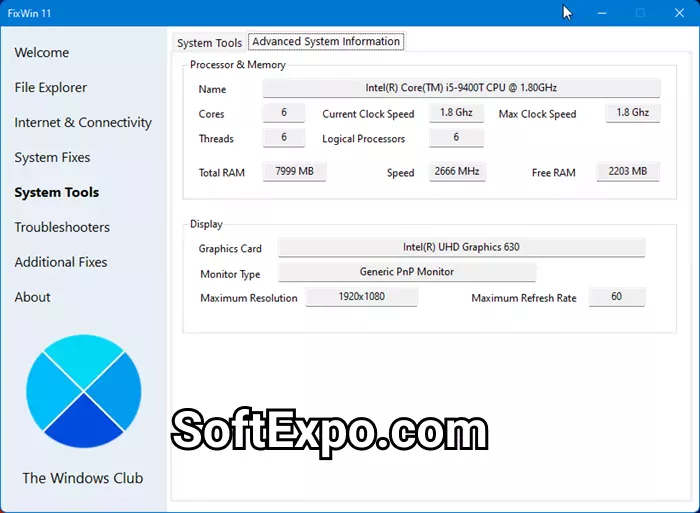
Task: Click Free RAM value 2203 MB
Action: pyautogui.click(x=628, y=171)
